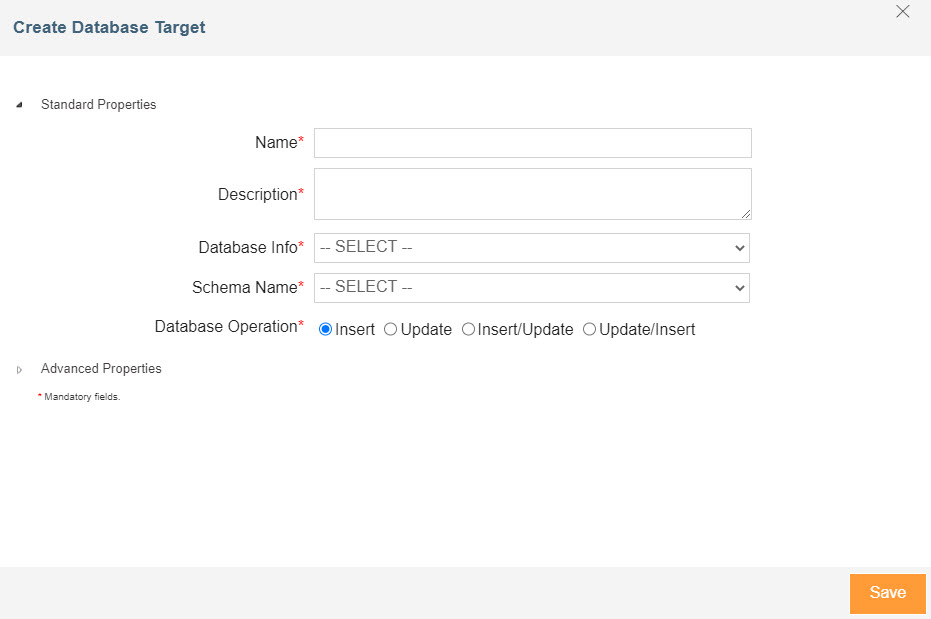Expand the Advanced Properties triangle arrow

click(19, 370)
